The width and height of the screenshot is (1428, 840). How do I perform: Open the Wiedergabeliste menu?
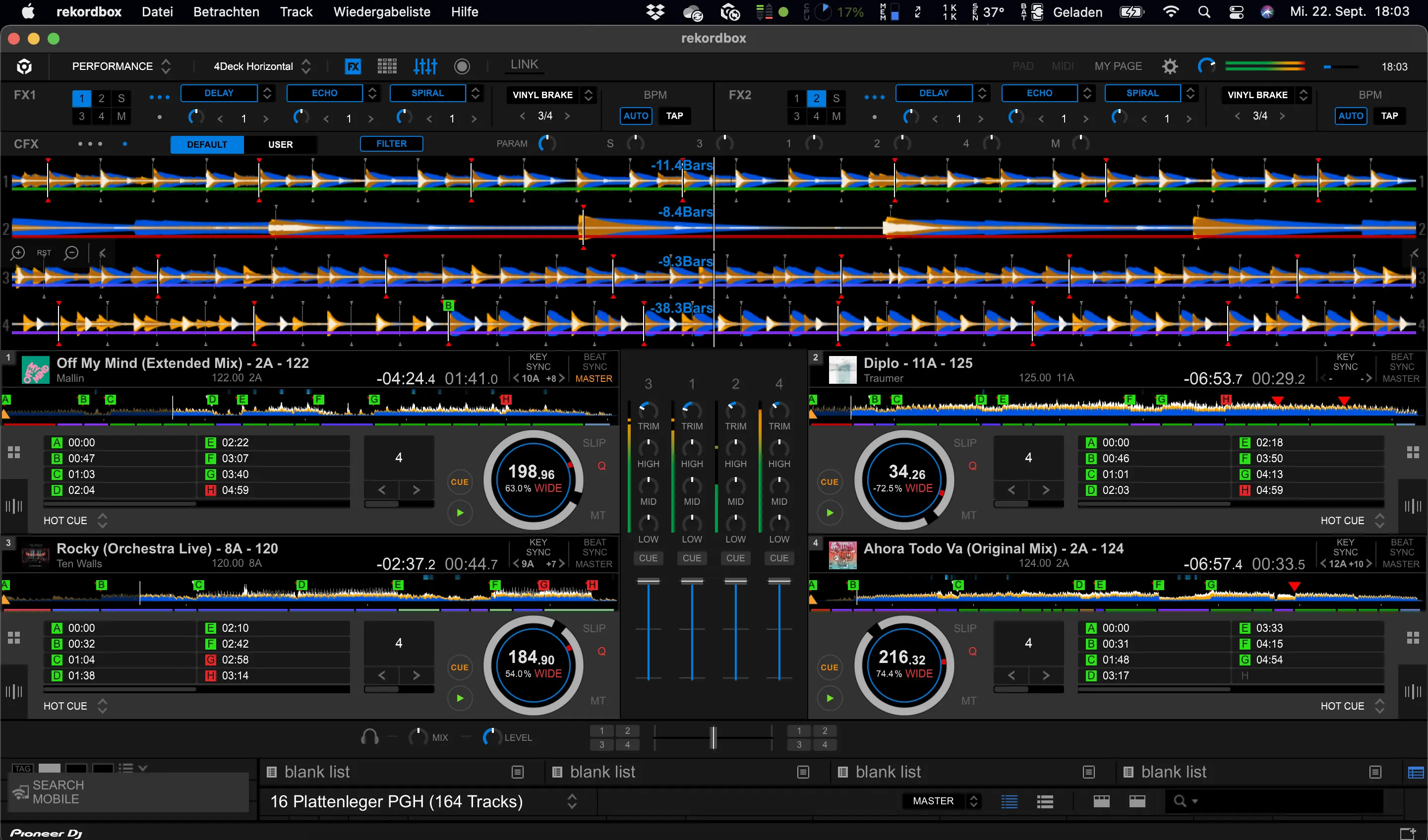tap(381, 12)
